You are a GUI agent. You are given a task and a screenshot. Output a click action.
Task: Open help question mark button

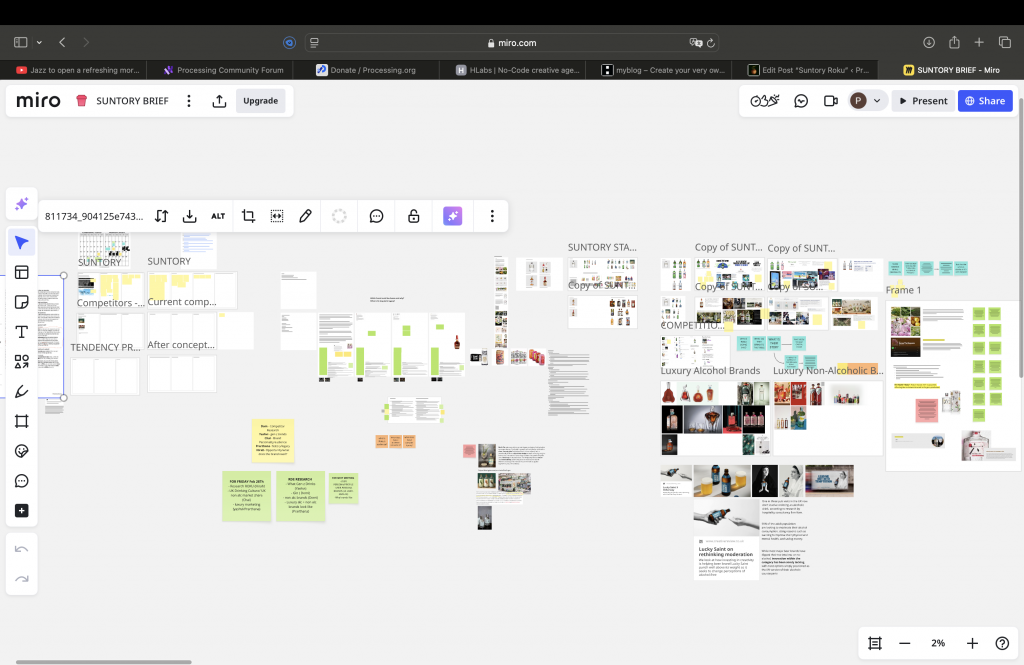(1002, 643)
